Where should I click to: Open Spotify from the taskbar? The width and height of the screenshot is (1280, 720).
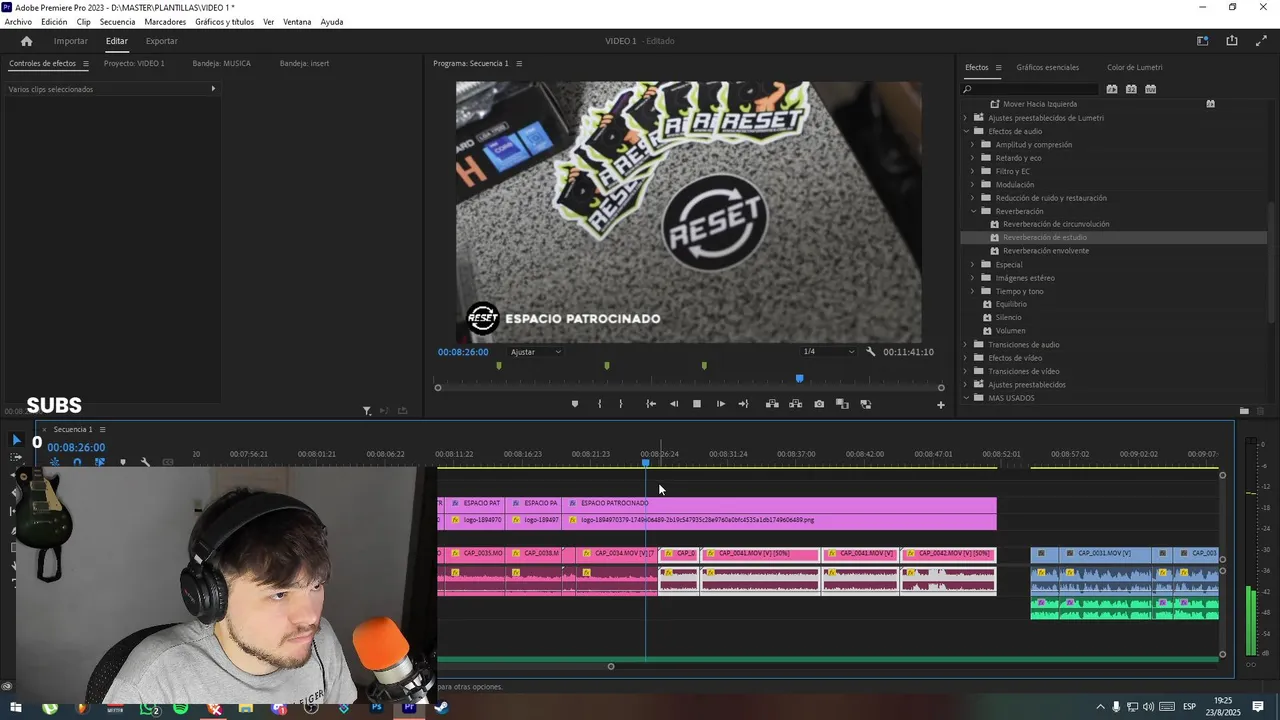pyautogui.click(x=180, y=708)
